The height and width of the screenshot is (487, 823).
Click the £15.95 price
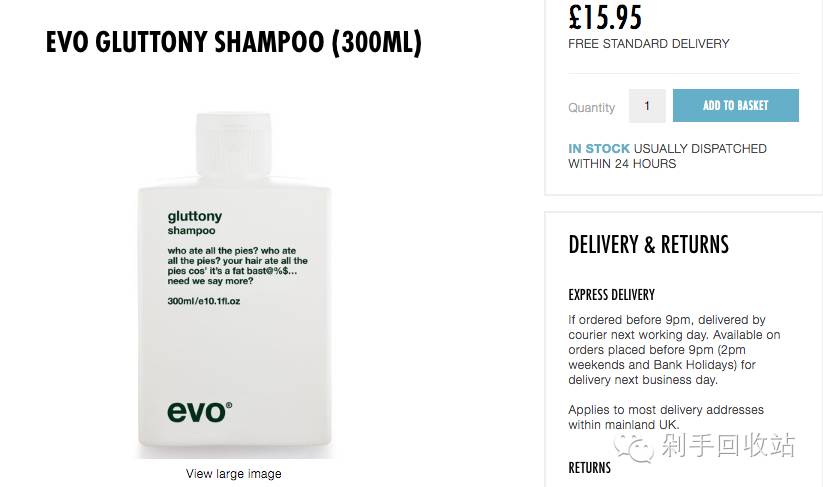605,17
